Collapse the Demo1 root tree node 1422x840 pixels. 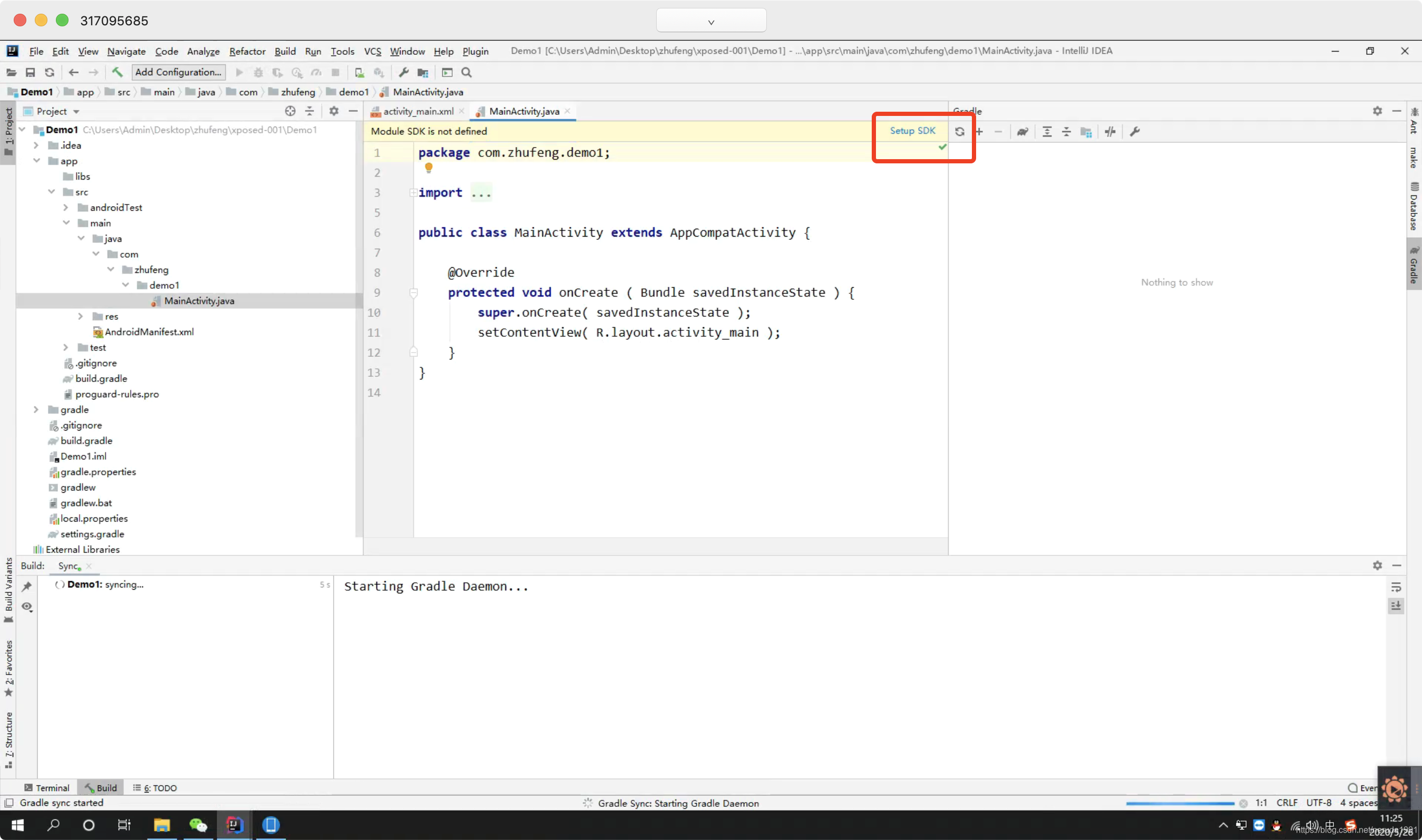tap(23, 130)
